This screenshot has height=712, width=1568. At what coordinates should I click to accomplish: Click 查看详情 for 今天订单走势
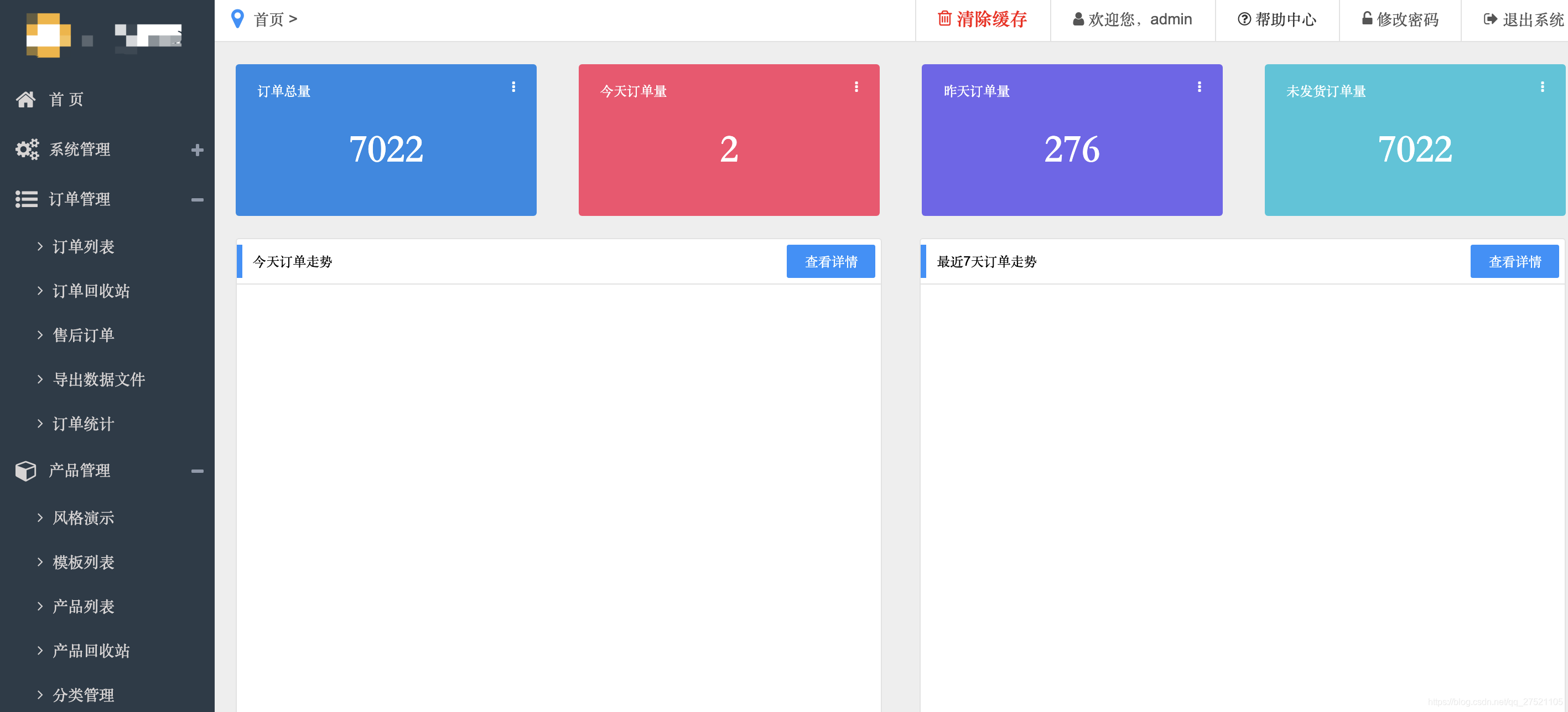[830, 262]
